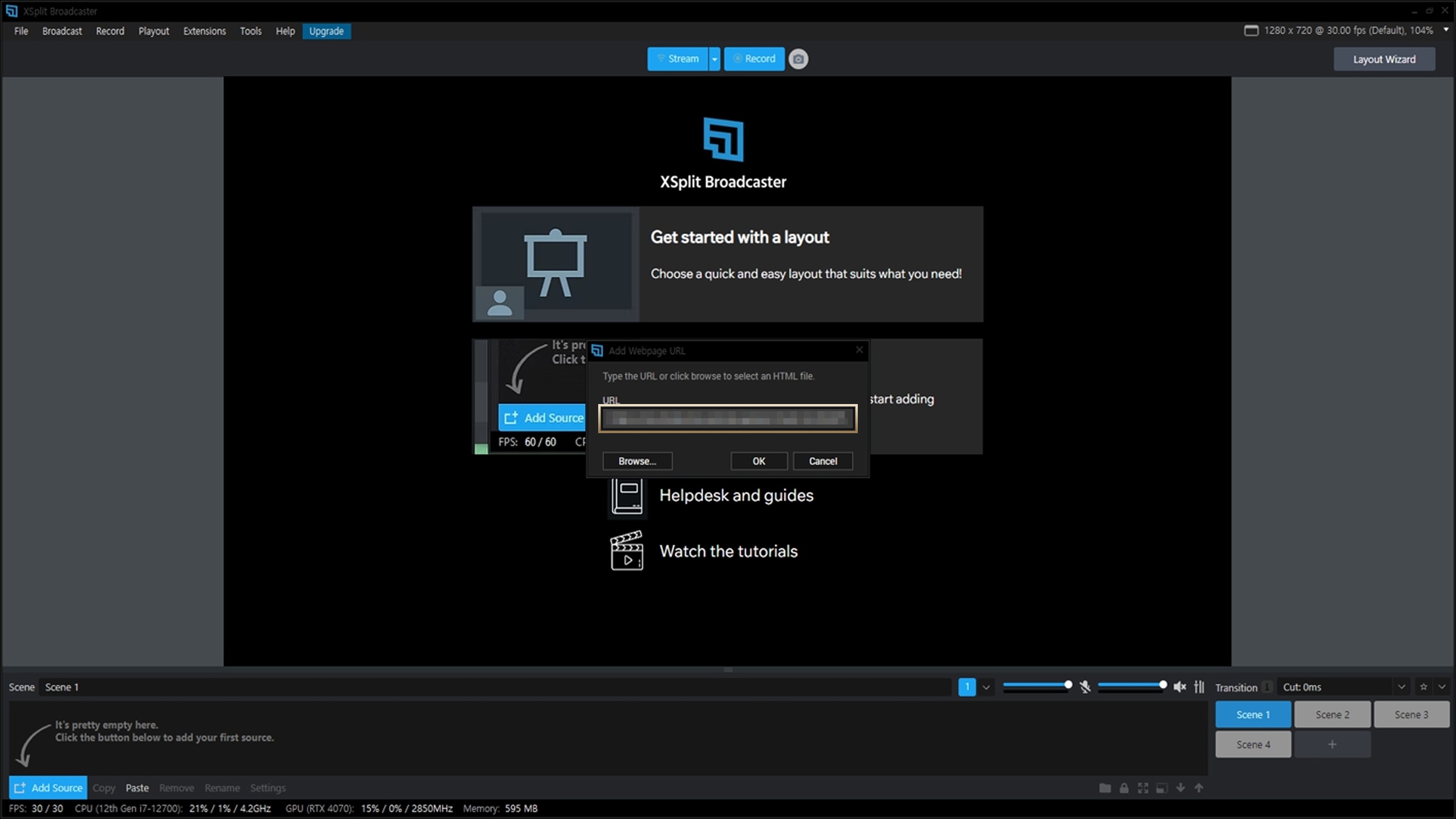This screenshot has height=819, width=1456.
Task: Click the GPU (RTX 4070) status text
Action: [x=369, y=809]
